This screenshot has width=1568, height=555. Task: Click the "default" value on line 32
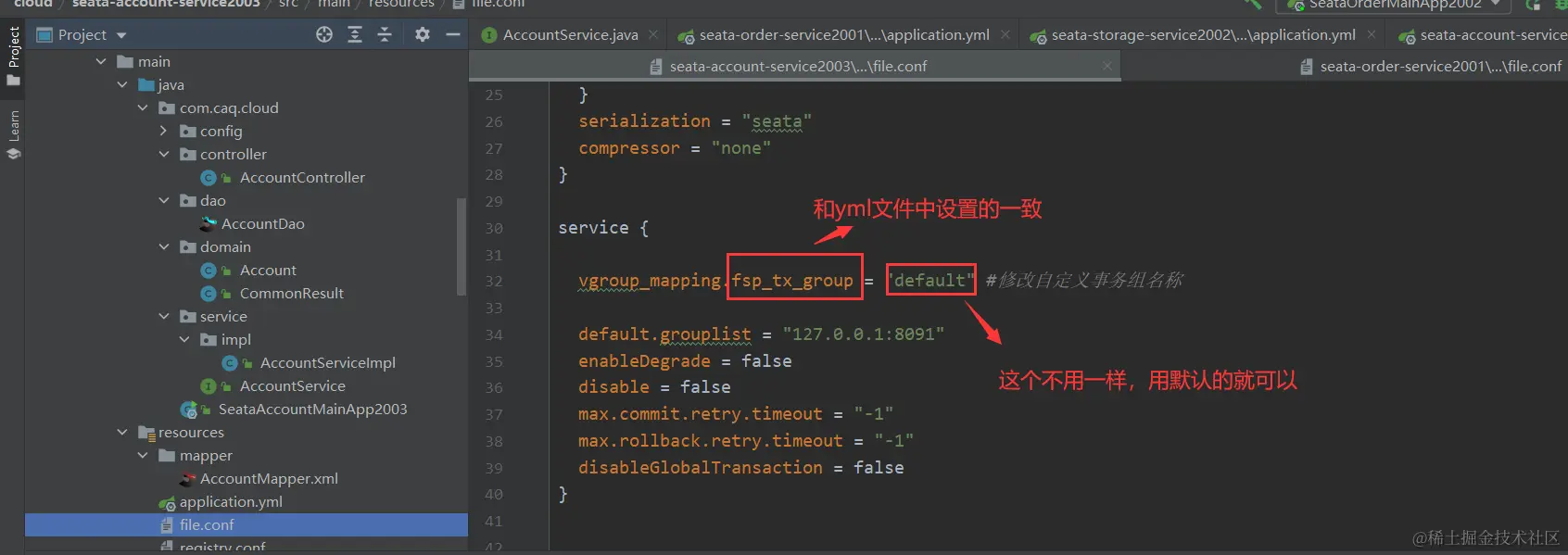point(930,280)
